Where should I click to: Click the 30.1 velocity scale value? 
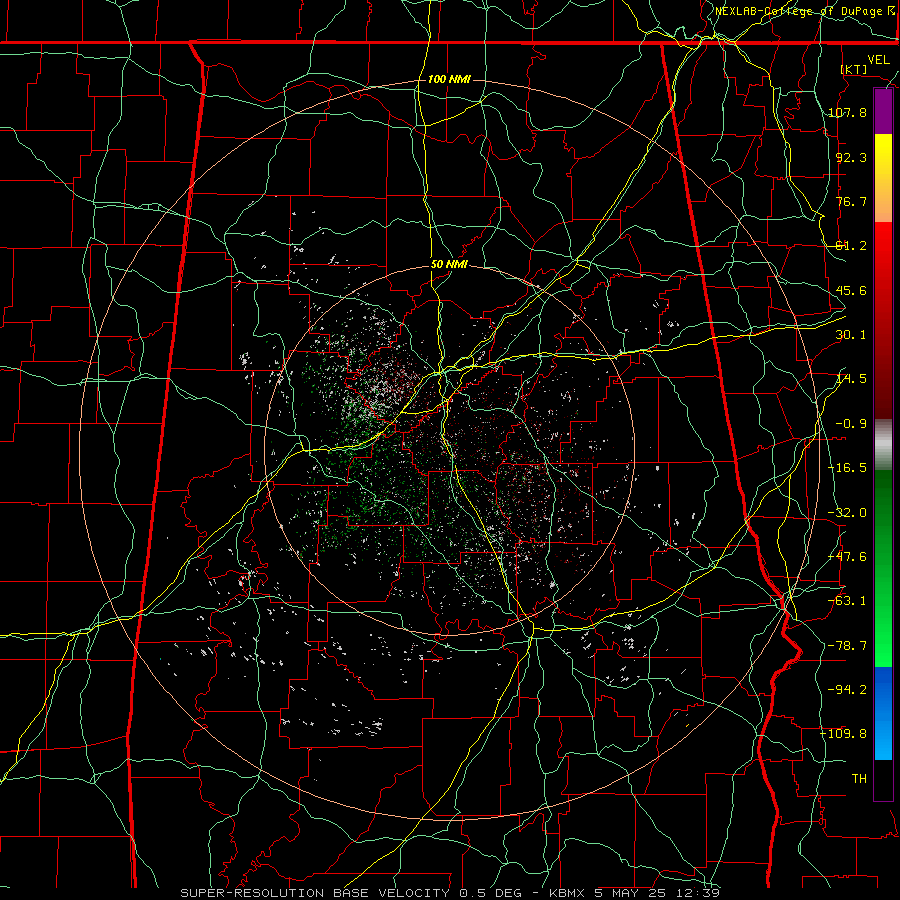point(851,335)
